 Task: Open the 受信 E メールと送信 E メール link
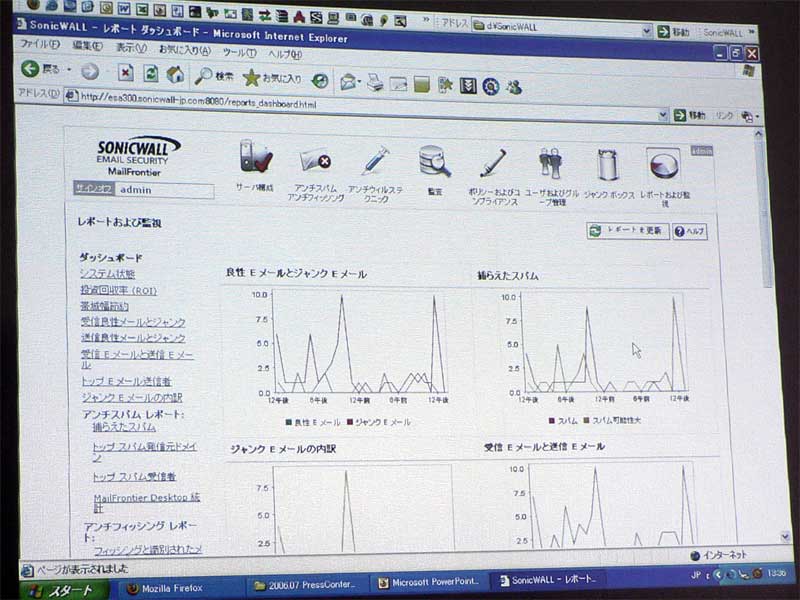[137, 359]
